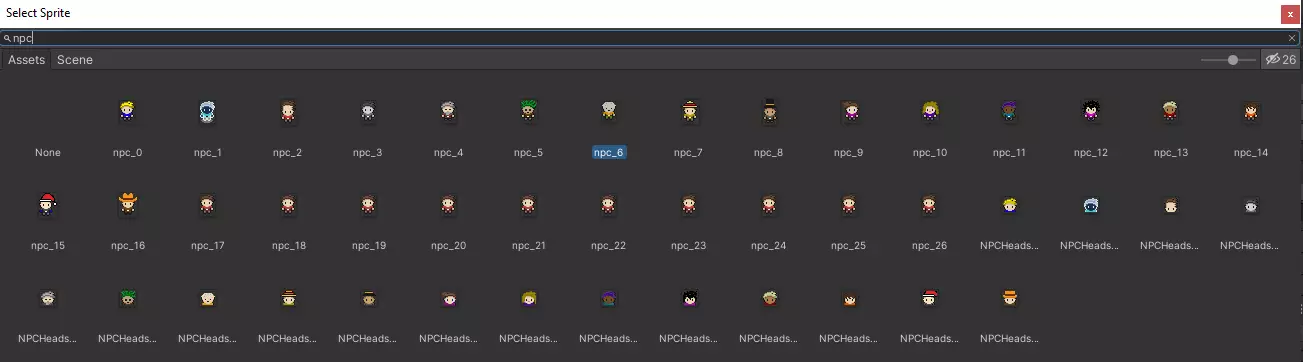Image resolution: width=1303 pixels, height=362 pixels.
Task: Select the None sprite option
Action: pos(48,153)
